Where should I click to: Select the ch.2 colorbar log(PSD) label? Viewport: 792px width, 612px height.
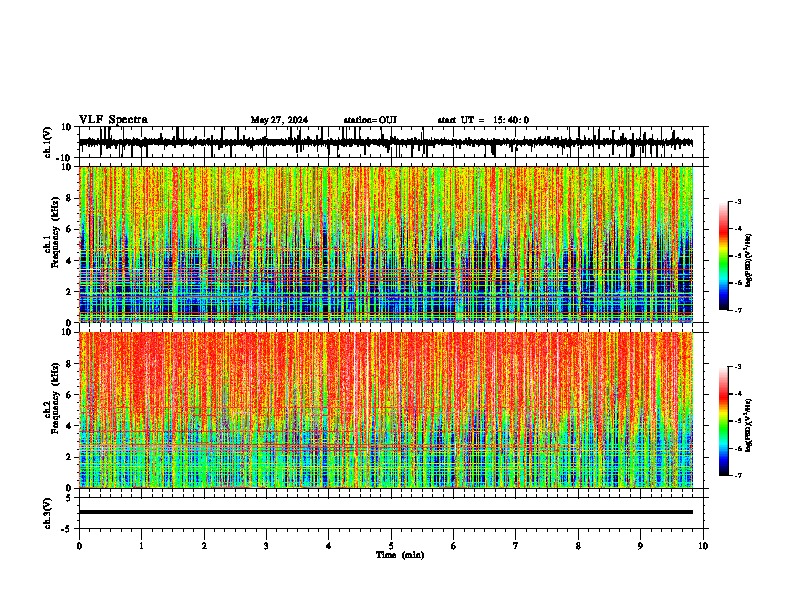(x=749, y=425)
